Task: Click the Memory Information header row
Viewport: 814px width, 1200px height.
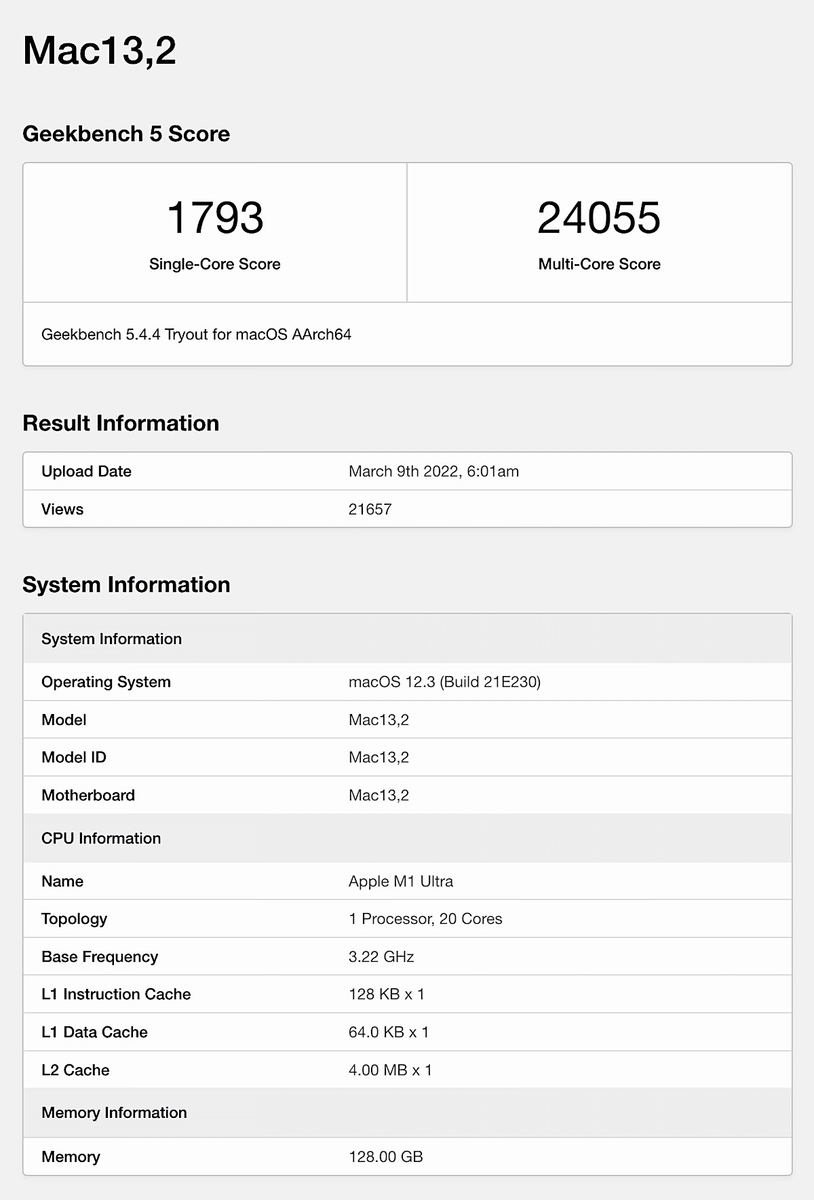Action: tap(407, 1113)
